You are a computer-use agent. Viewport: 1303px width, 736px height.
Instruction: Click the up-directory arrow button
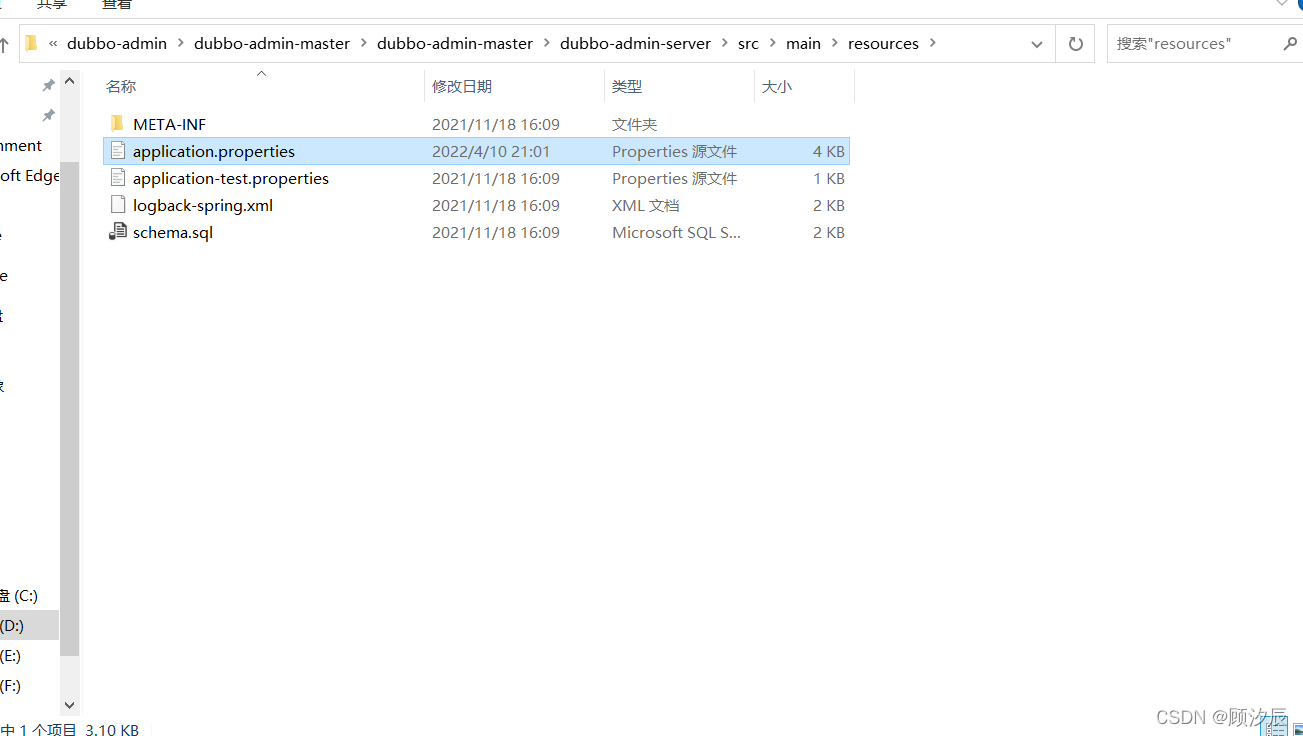coord(4,44)
